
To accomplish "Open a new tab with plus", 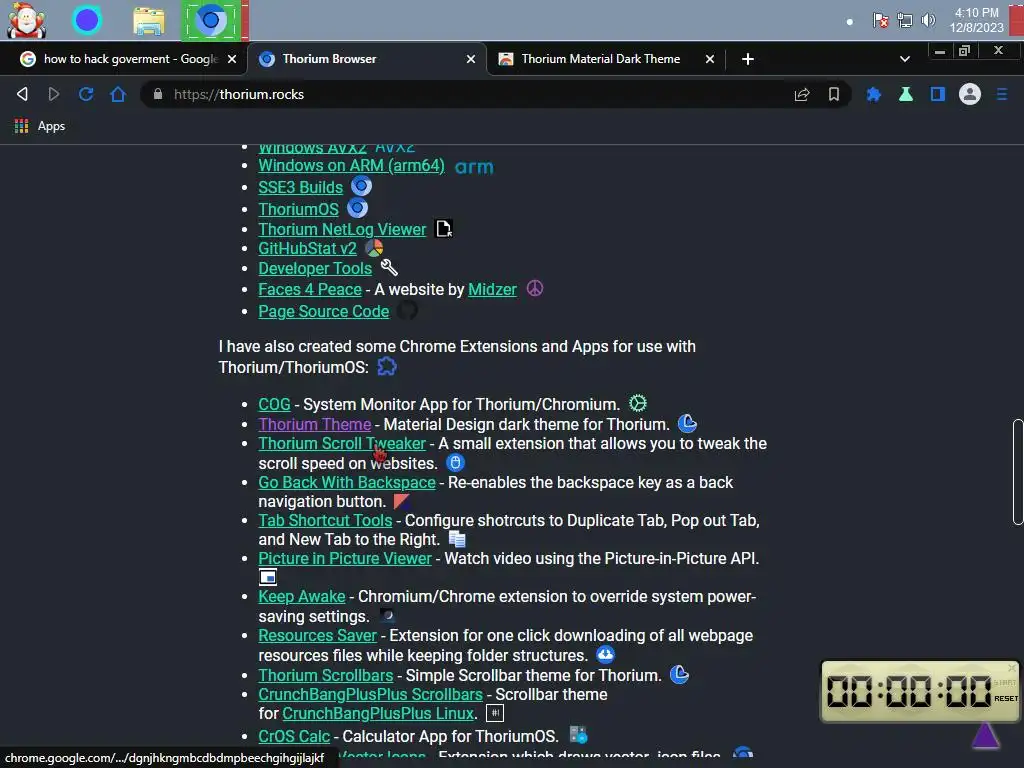I will [748, 59].
